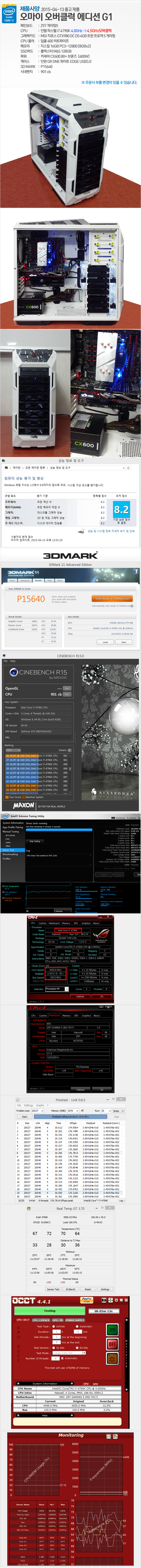The width and height of the screenshot is (141, 1568).
Task: Open Settings menu in LinX
Action: (x=29, y=1105)
